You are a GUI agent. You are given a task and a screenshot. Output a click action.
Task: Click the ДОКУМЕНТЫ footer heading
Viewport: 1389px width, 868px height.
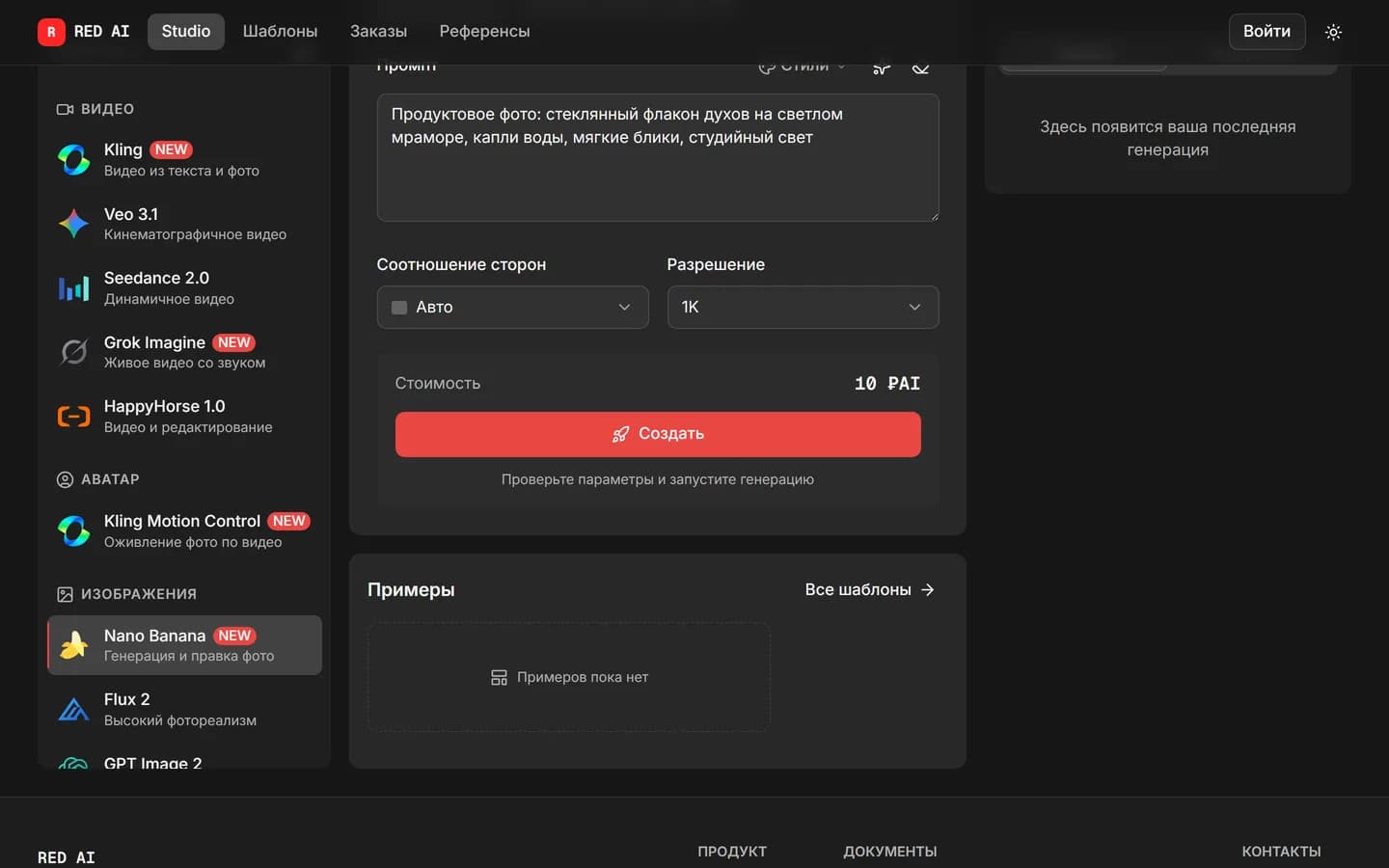point(890,852)
